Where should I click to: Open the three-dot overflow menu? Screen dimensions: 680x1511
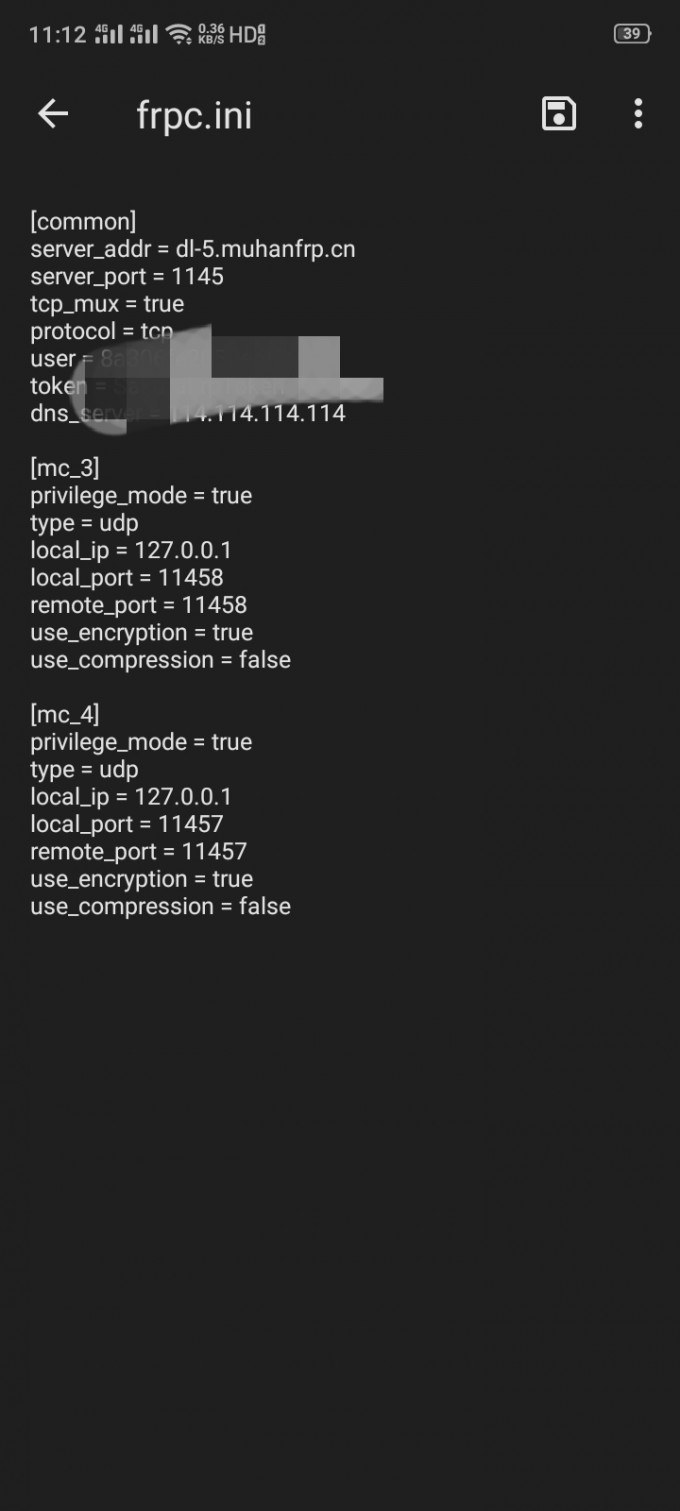[638, 114]
